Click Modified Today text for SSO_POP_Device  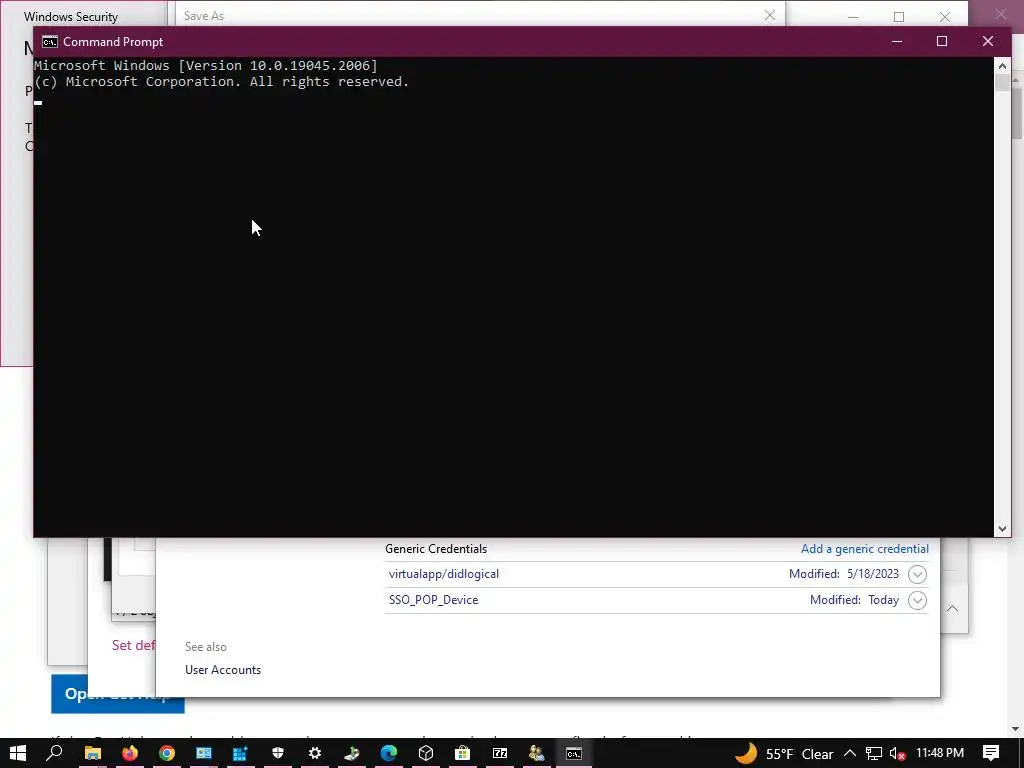[854, 600]
